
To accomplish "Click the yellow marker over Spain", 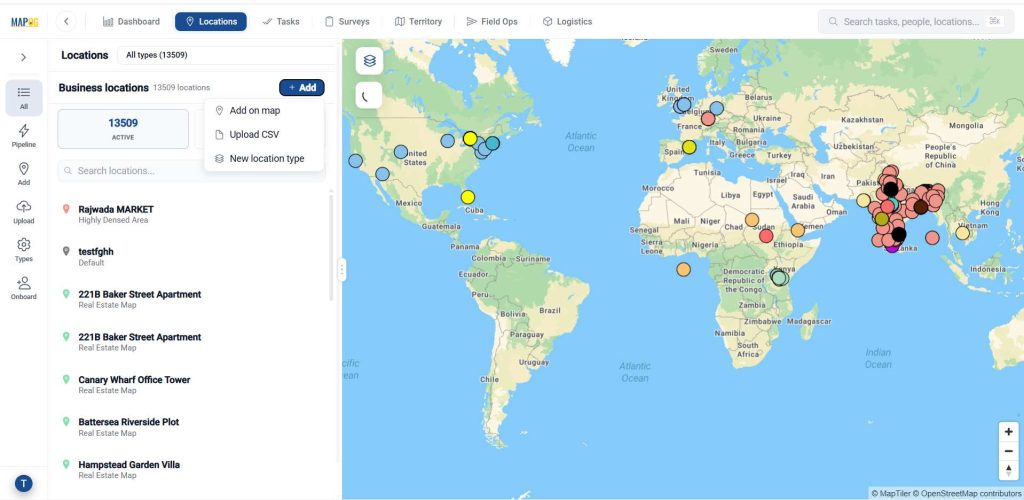I will coord(689,147).
